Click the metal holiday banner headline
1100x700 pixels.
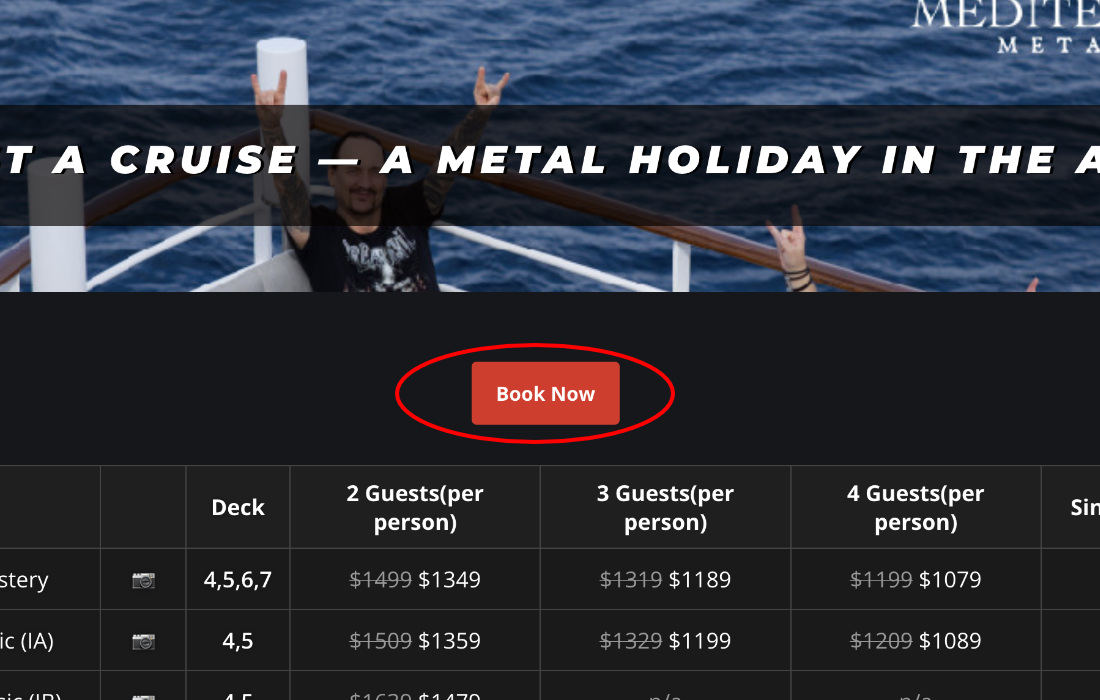550,160
